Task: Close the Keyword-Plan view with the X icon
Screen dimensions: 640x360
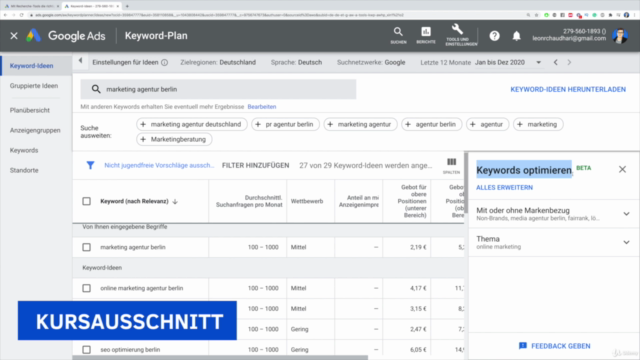Action: pyautogui.click(x=14, y=36)
